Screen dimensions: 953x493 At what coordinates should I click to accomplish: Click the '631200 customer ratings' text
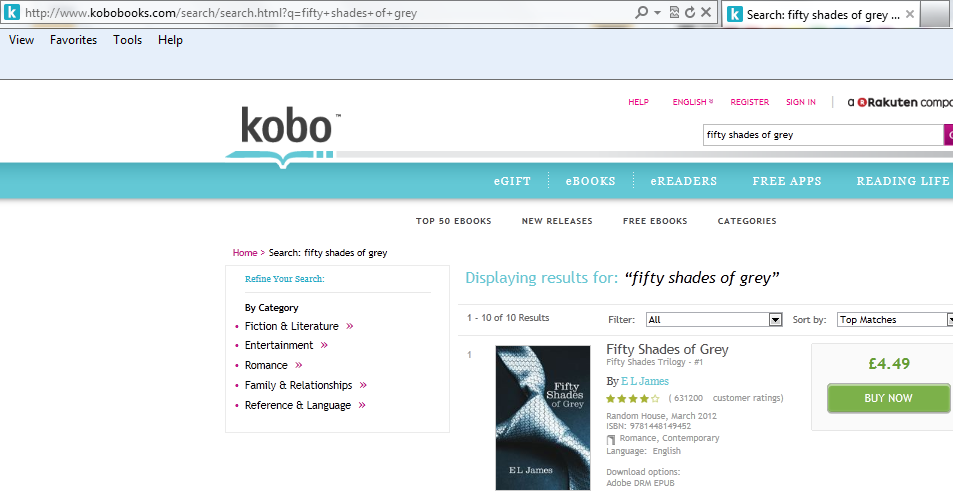pos(726,398)
